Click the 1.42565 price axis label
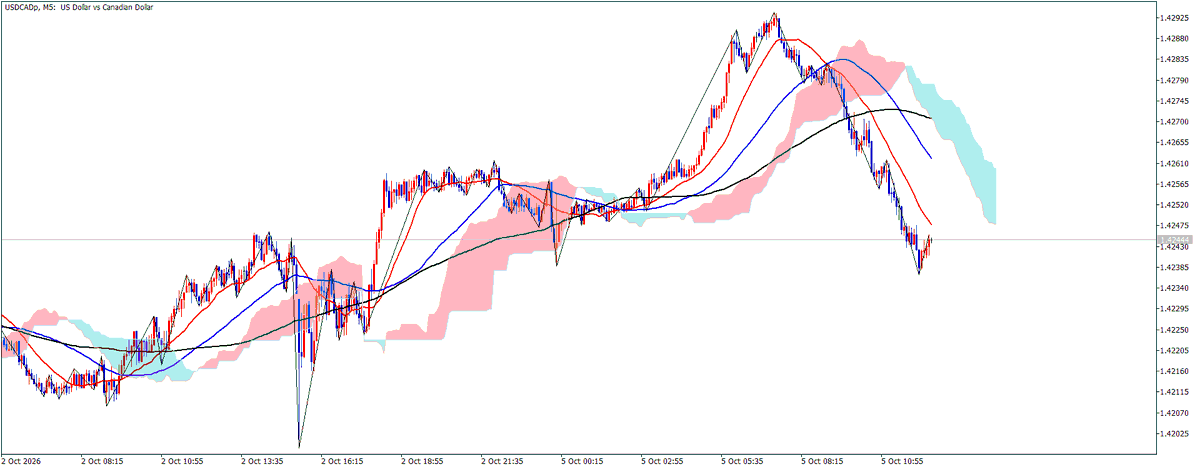The image size is (1200, 469). coord(1175,184)
